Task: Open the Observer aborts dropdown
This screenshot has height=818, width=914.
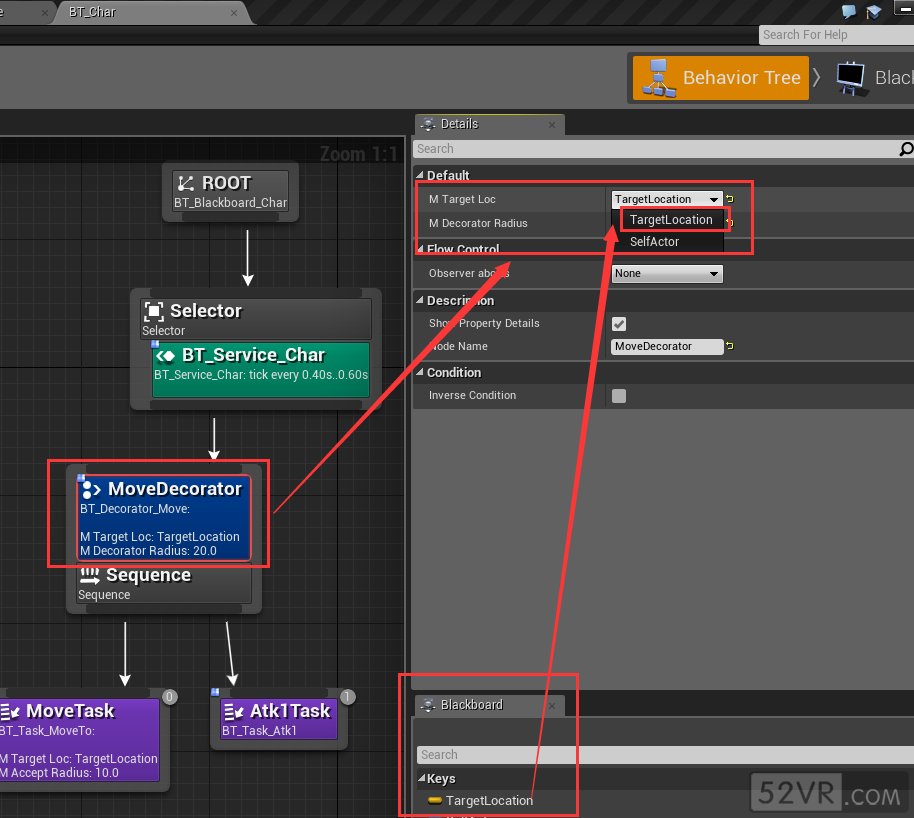Action: click(x=667, y=273)
